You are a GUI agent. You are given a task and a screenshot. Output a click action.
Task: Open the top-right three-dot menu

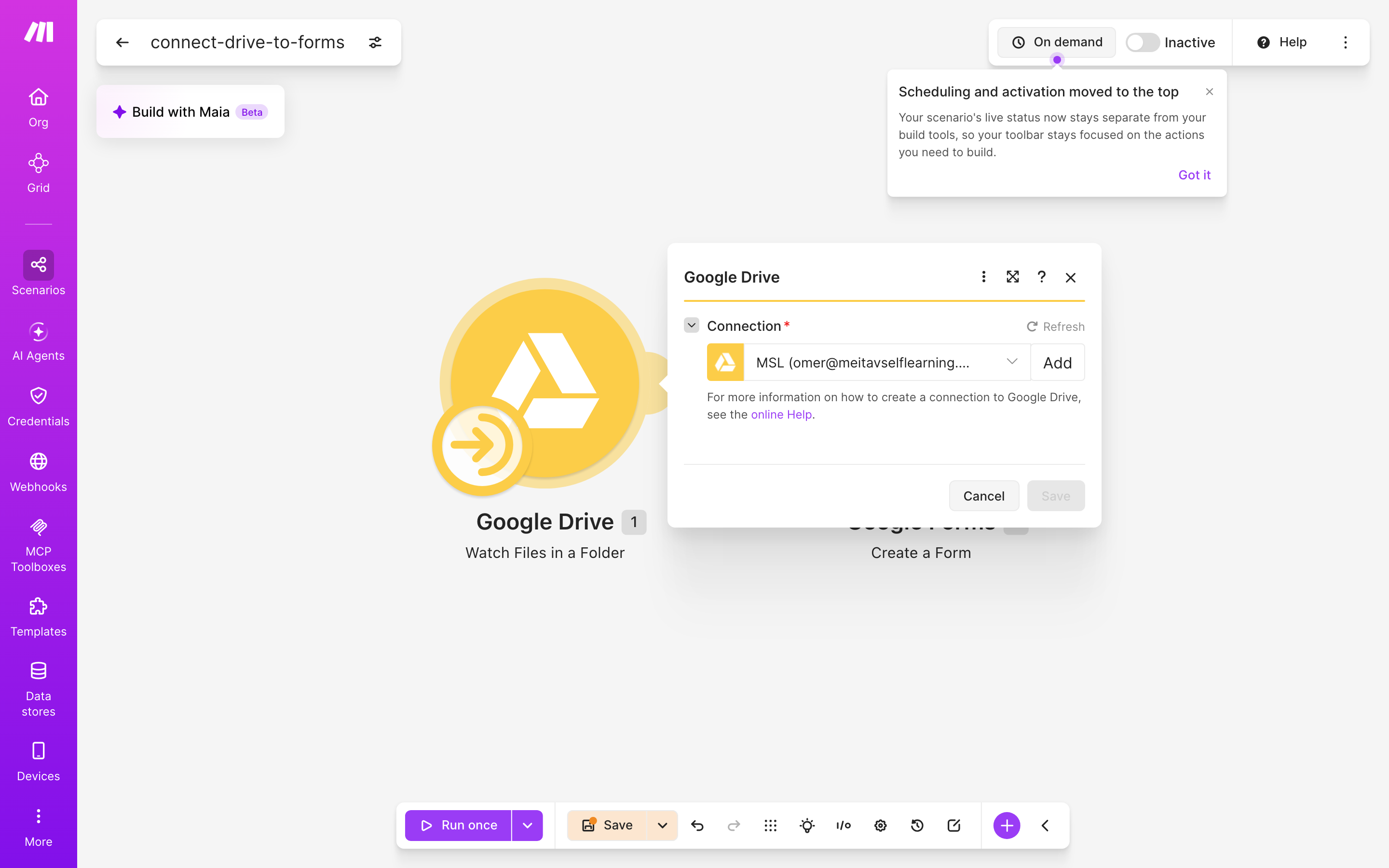[x=1346, y=42]
